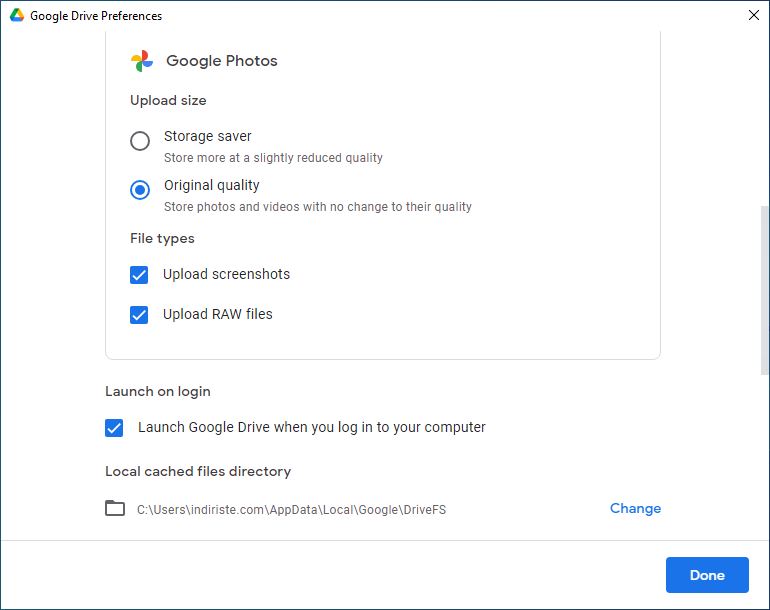Image resolution: width=770 pixels, height=610 pixels.
Task: Select Original quality radio option
Action: pos(140,190)
